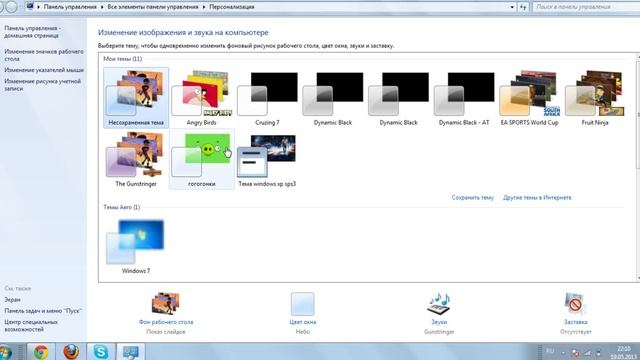The height and width of the screenshot is (360, 640).
Task: Click the Персонализация breadcrumb segment
Action: [232, 7]
